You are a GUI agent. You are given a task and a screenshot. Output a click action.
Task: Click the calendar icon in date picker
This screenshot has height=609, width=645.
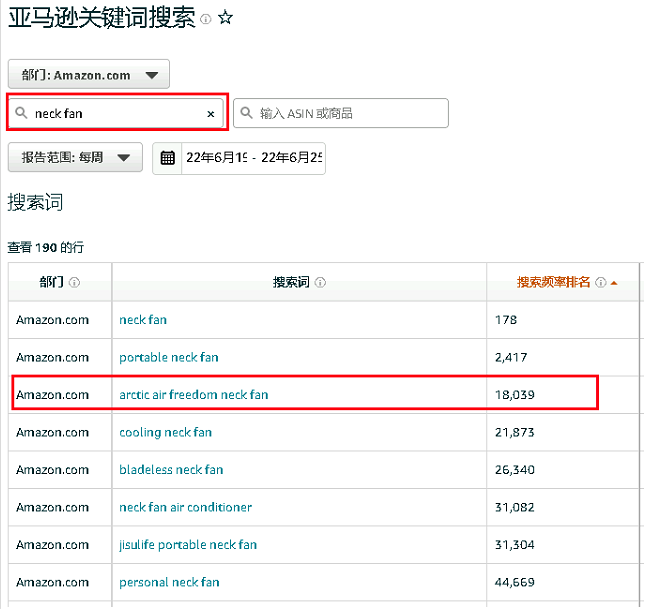tap(168, 158)
